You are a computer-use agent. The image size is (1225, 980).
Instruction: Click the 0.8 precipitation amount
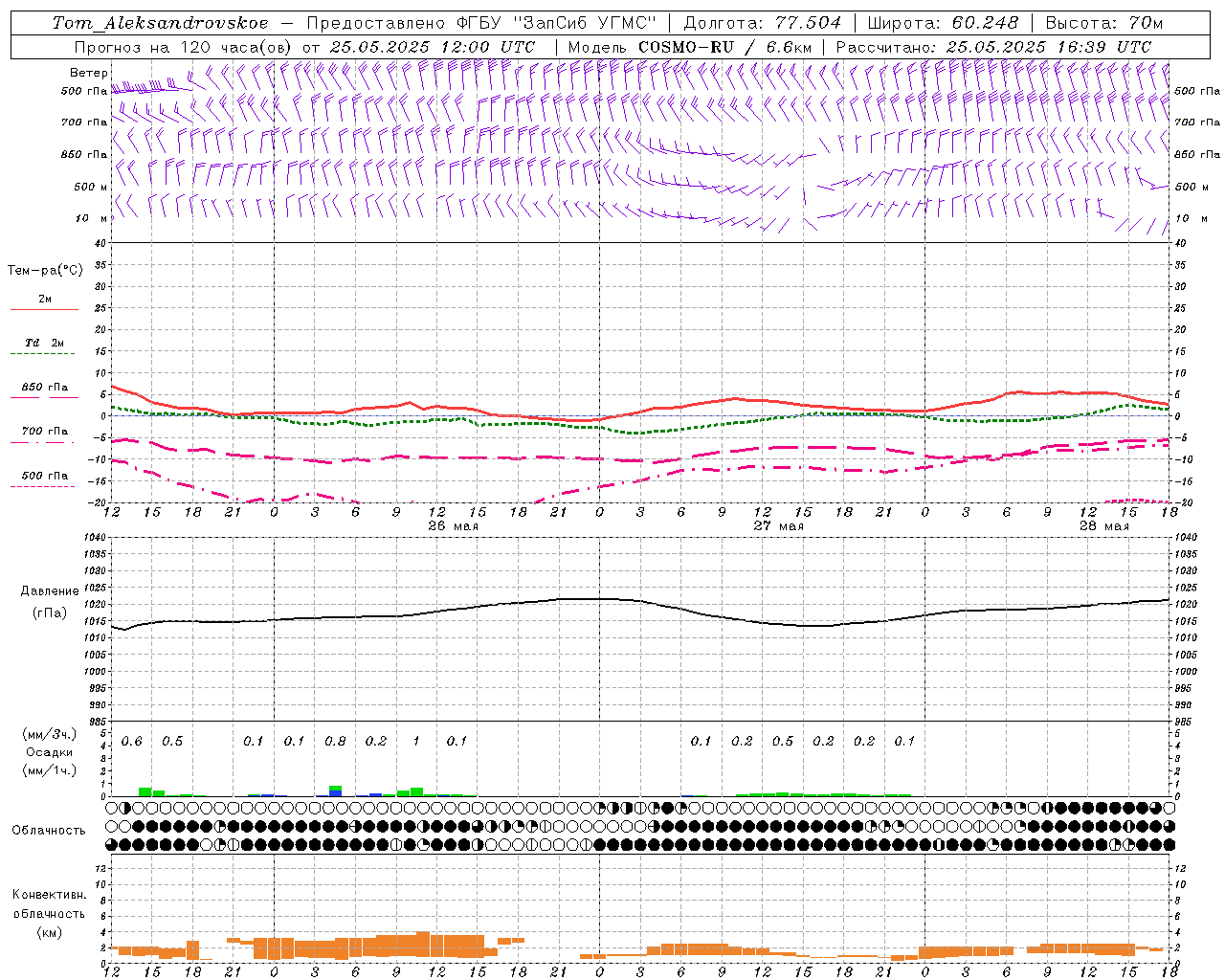pos(335,741)
